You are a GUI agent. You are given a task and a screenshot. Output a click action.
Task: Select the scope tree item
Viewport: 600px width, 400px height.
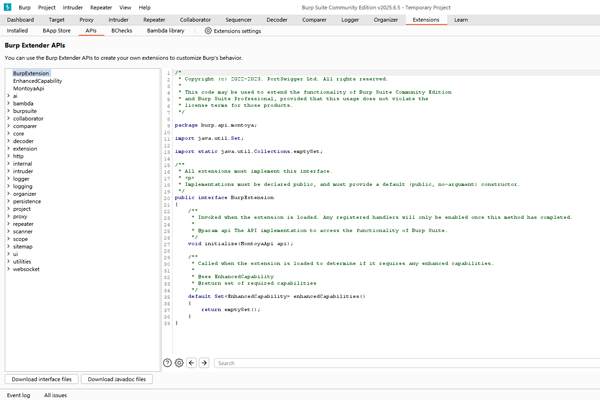20,239
